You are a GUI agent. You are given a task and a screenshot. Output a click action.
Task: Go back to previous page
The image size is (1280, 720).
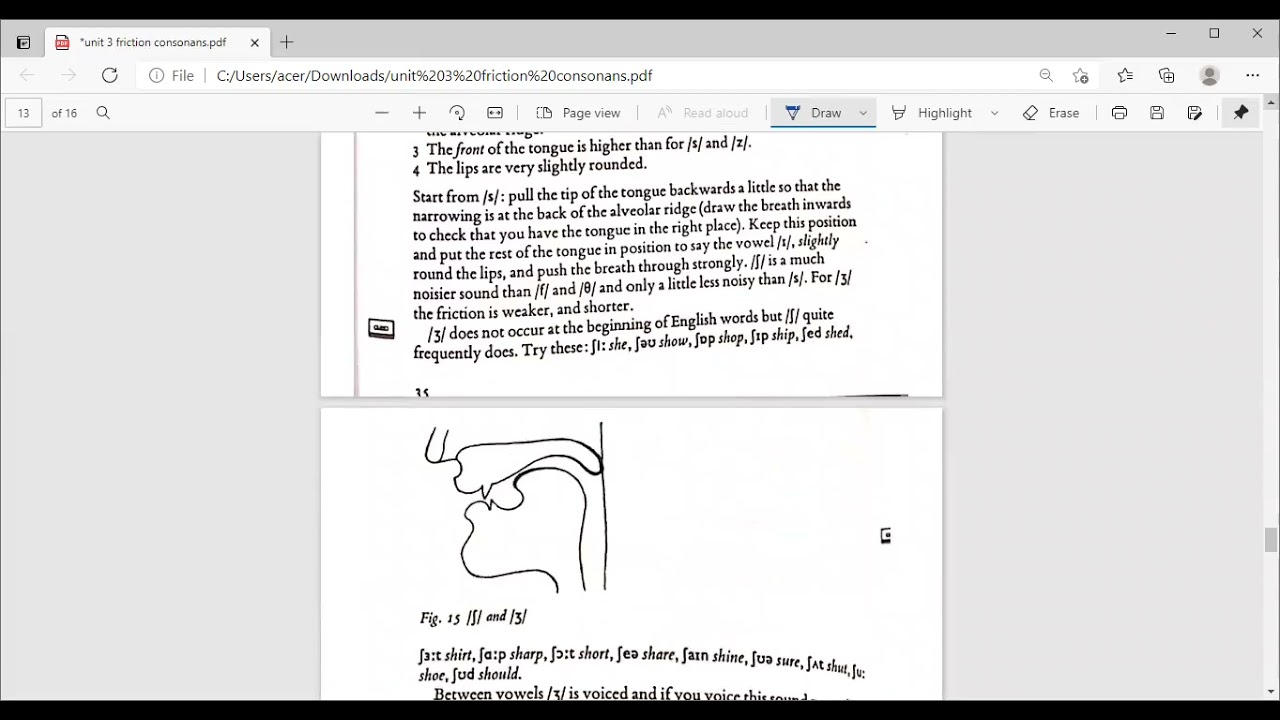pos(27,75)
